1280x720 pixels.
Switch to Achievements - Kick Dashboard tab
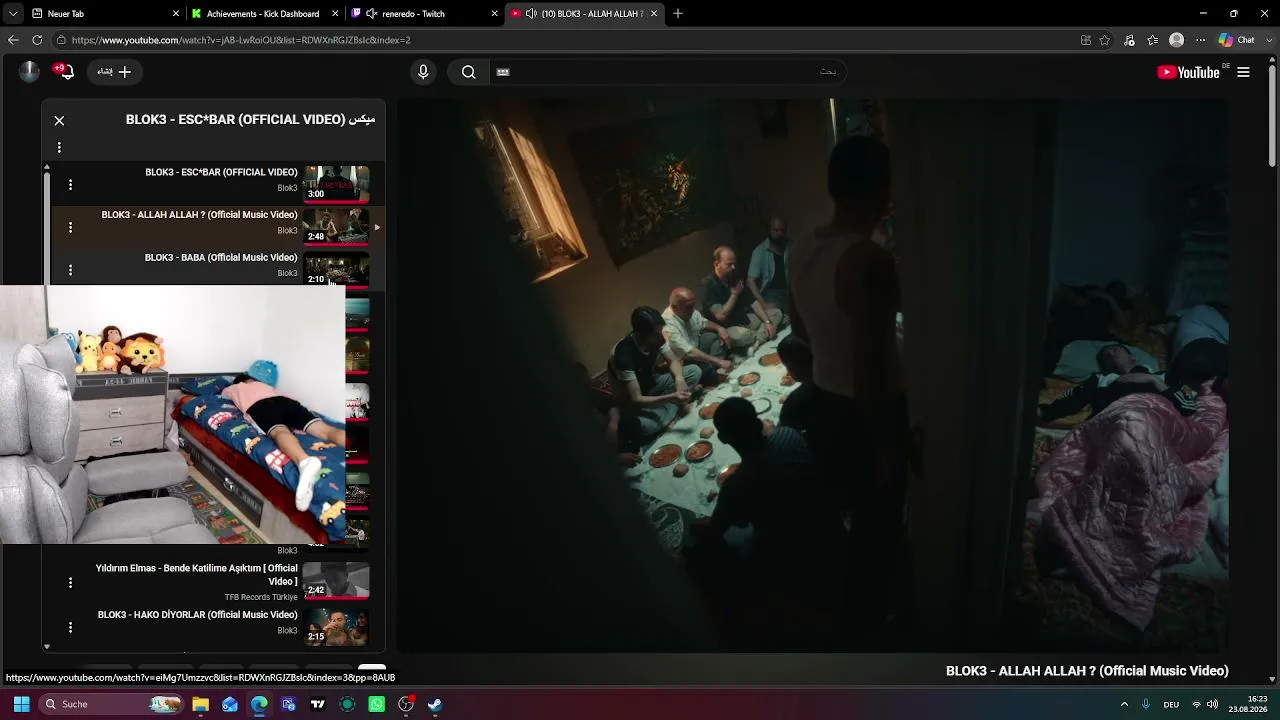tap(263, 14)
